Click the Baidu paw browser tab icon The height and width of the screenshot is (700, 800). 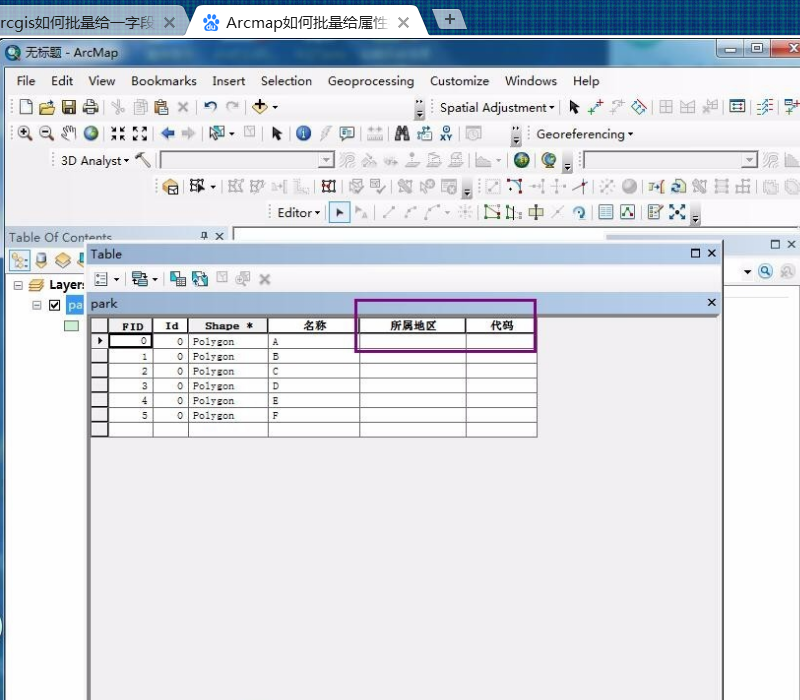(211, 22)
